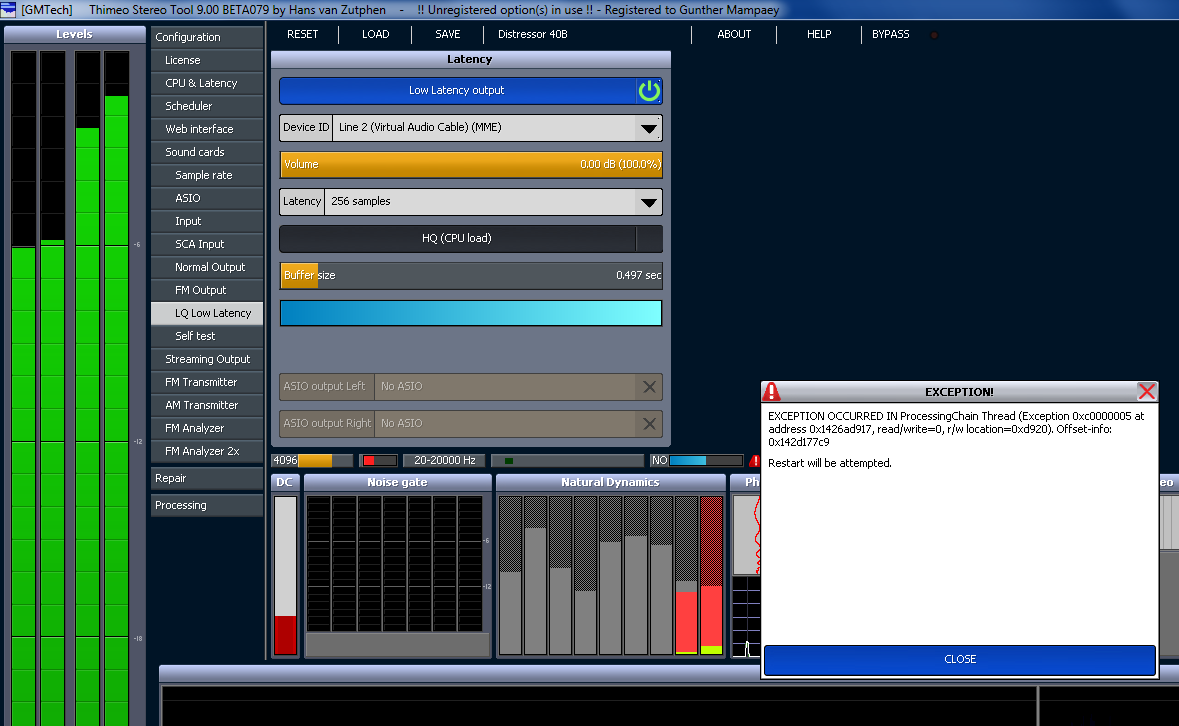Close EXCEPTION dialog with red X
Image resolution: width=1179 pixels, height=726 pixels.
1146,392
